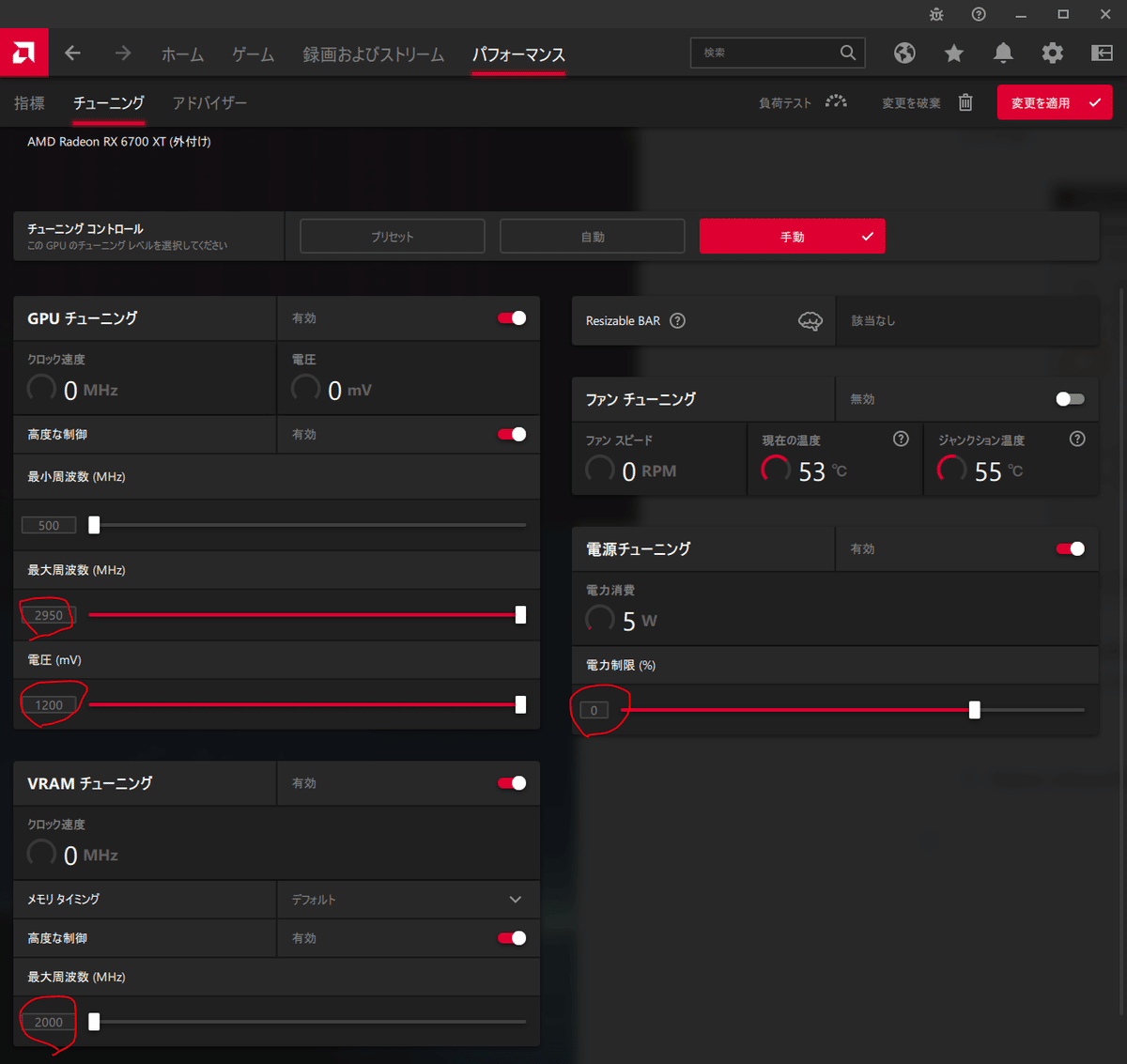Screen dimensions: 1127x1064
Task: Open 録画およびストリーム menu
Action: (x=374, y=54)
